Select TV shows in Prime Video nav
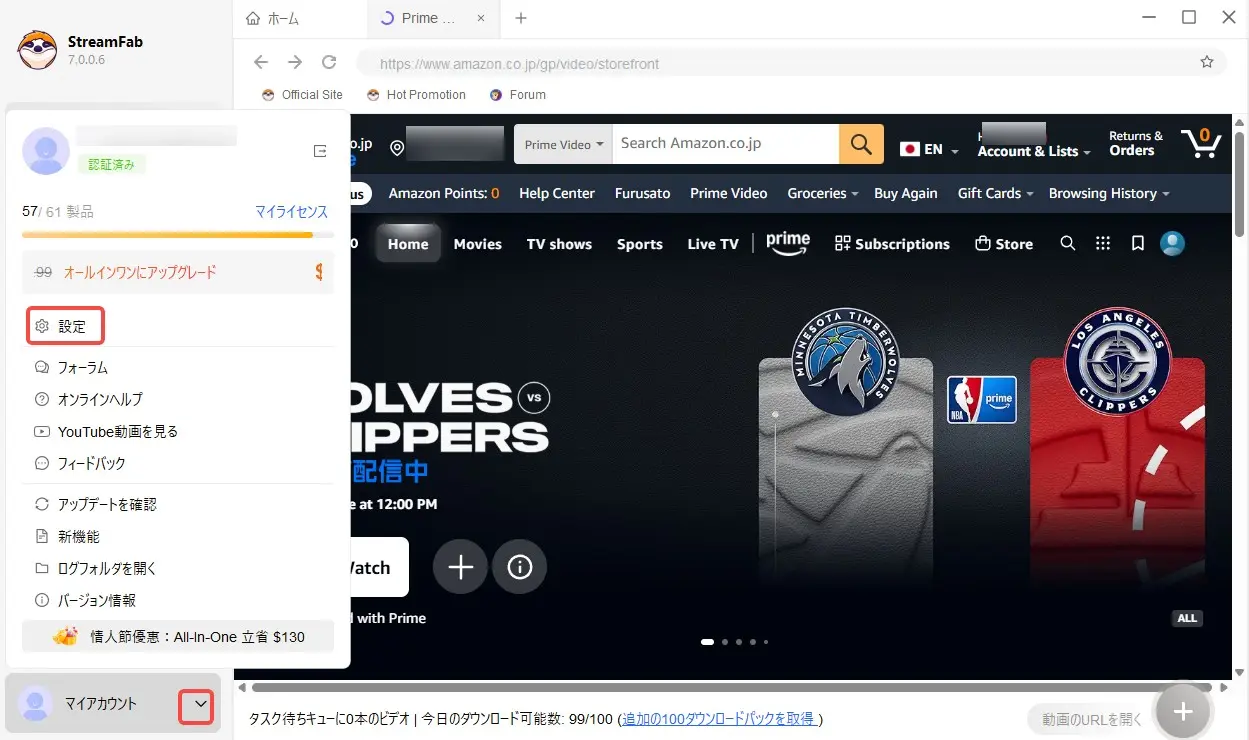The image size is (1249, 740). [x=559, y=244]
